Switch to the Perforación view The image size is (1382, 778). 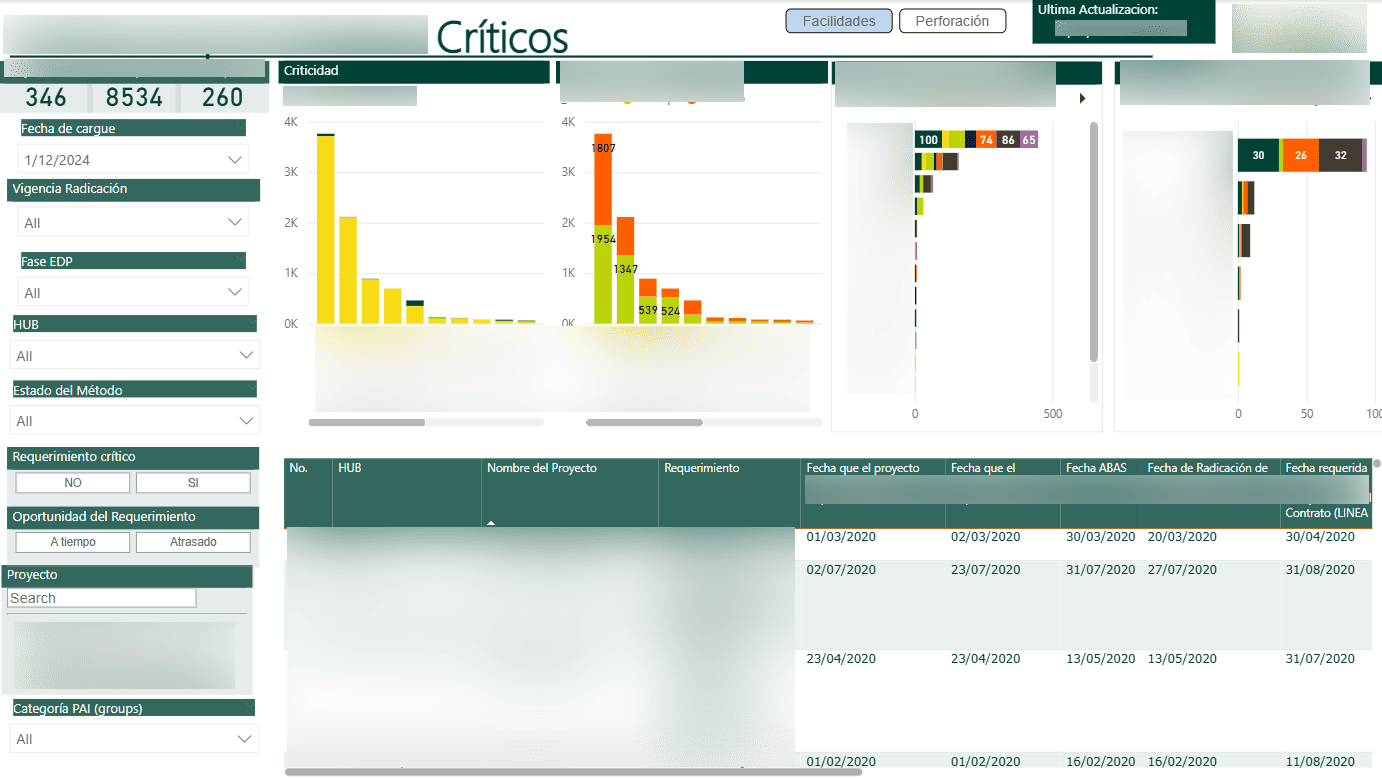[952, 21]
